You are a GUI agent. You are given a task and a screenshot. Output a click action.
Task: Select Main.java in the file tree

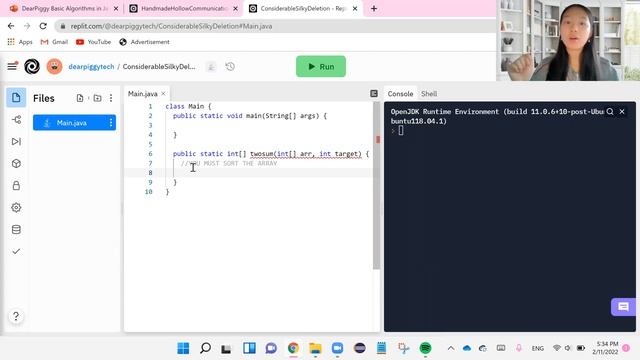[x=74, y=122]
